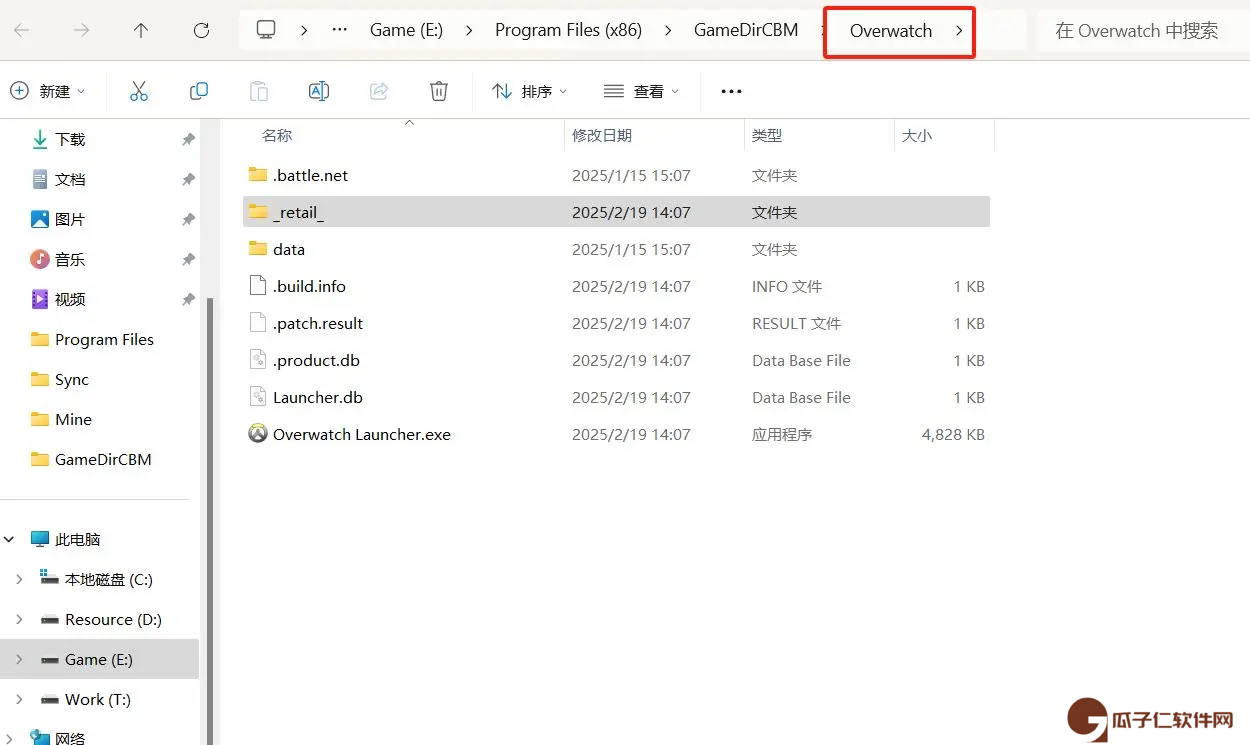Expand chevron after Overwatch in breadcrumb
Image resolution: width=1250 pixels, height=745 pixels.
coord(959,30)
